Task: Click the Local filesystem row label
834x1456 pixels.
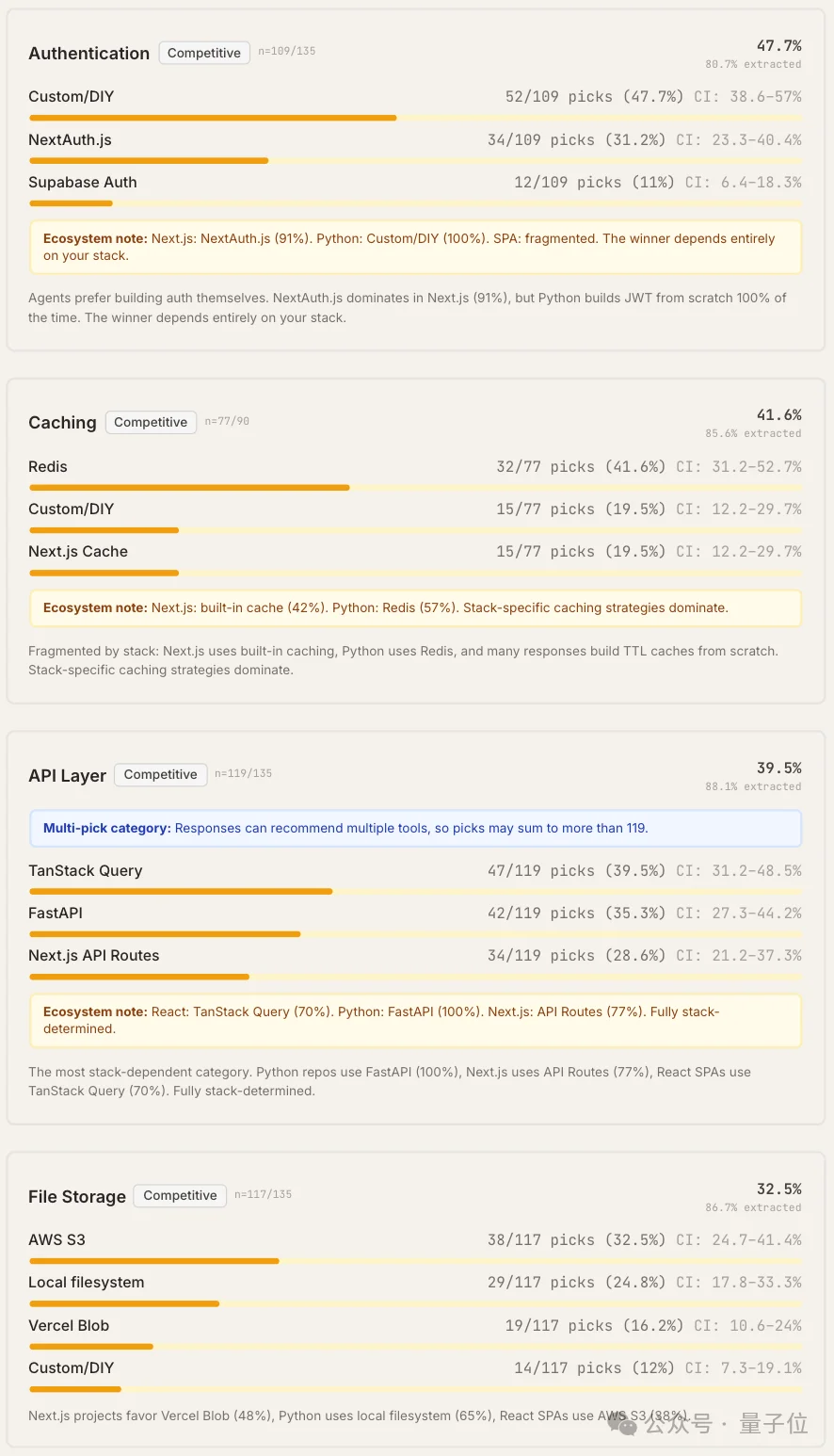Action: coord(87,1283)
